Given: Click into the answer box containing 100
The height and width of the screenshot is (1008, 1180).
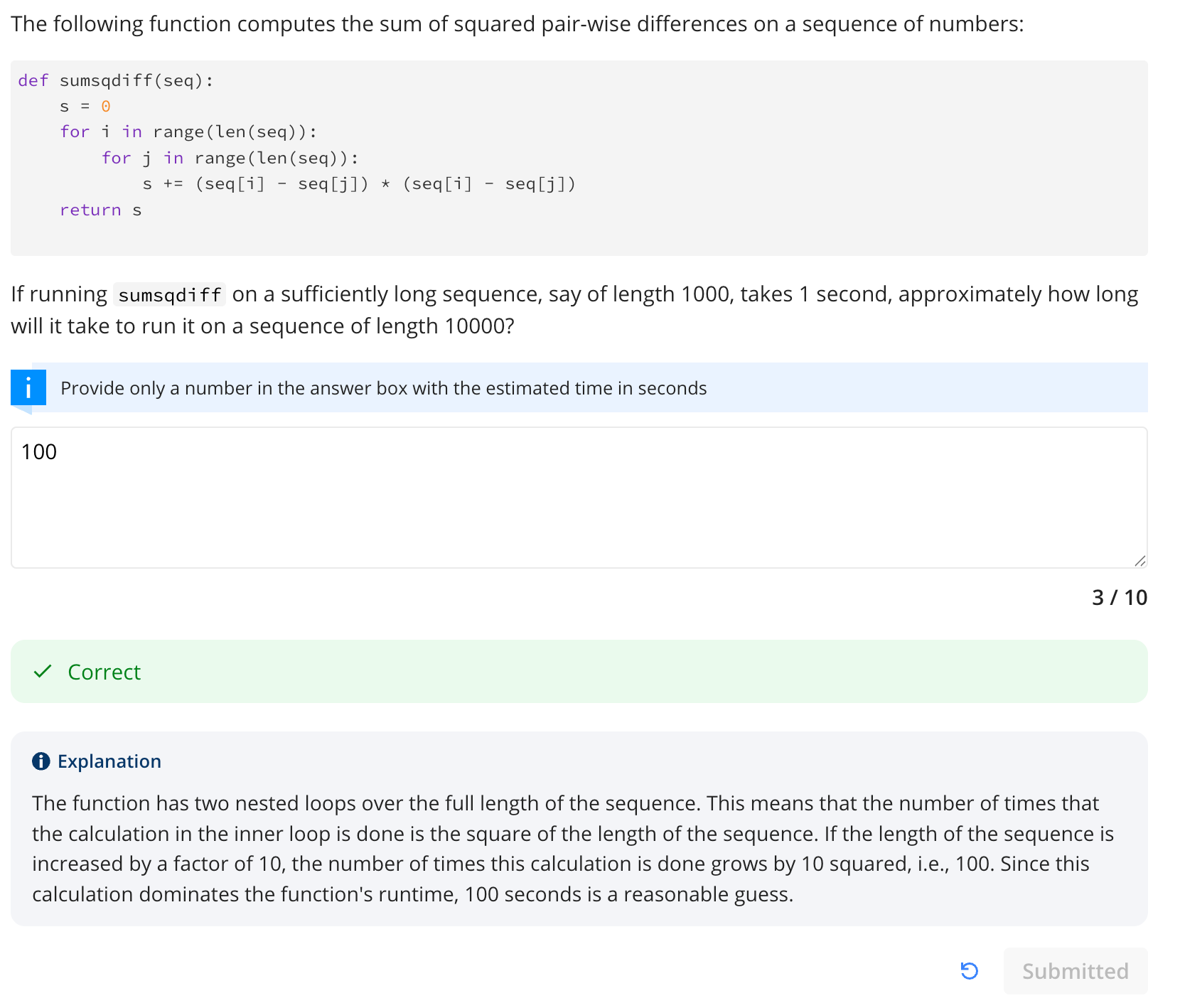Looking at the screenshot, I should pos(579,497).
